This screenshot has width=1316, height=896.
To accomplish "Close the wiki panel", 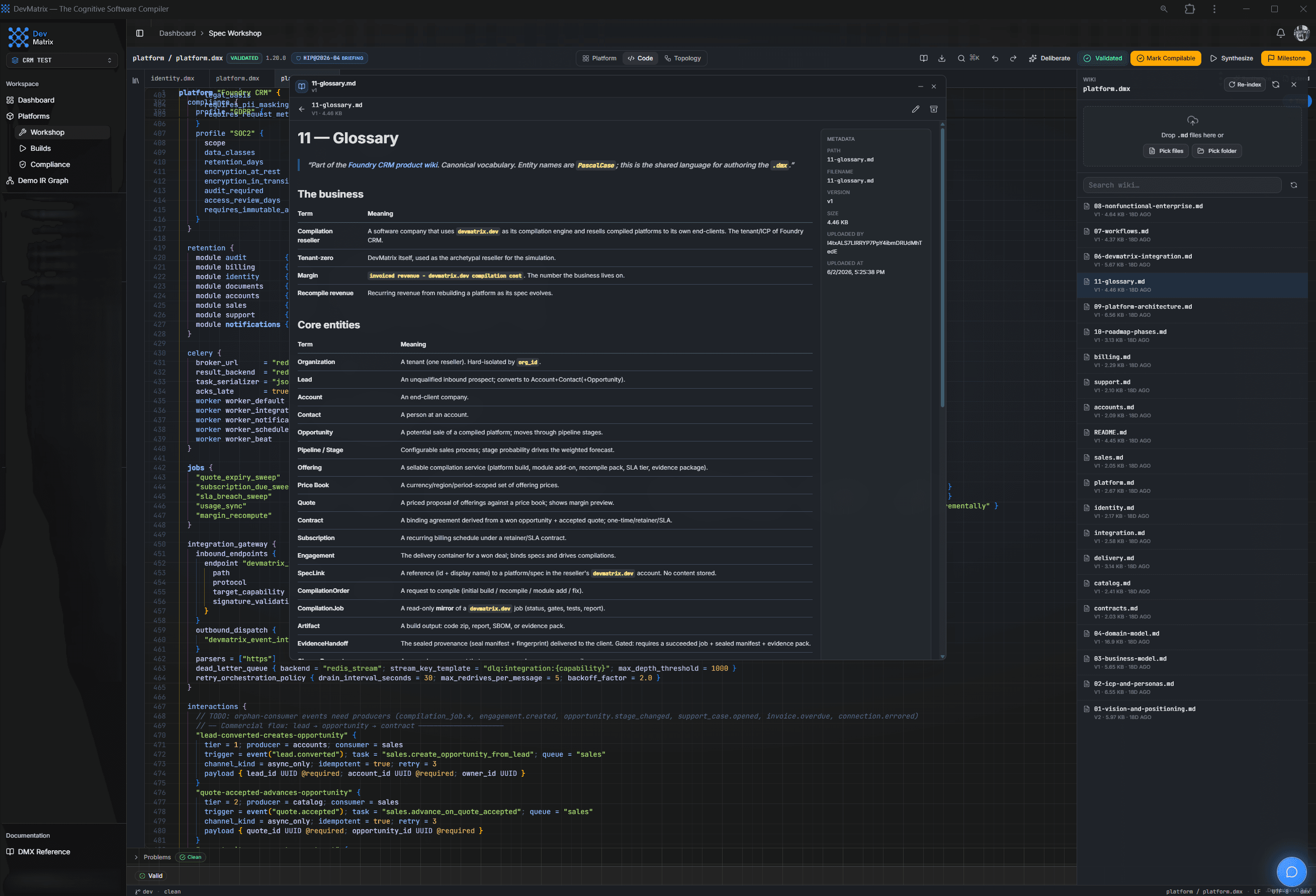I will [x=1294, y=84].
